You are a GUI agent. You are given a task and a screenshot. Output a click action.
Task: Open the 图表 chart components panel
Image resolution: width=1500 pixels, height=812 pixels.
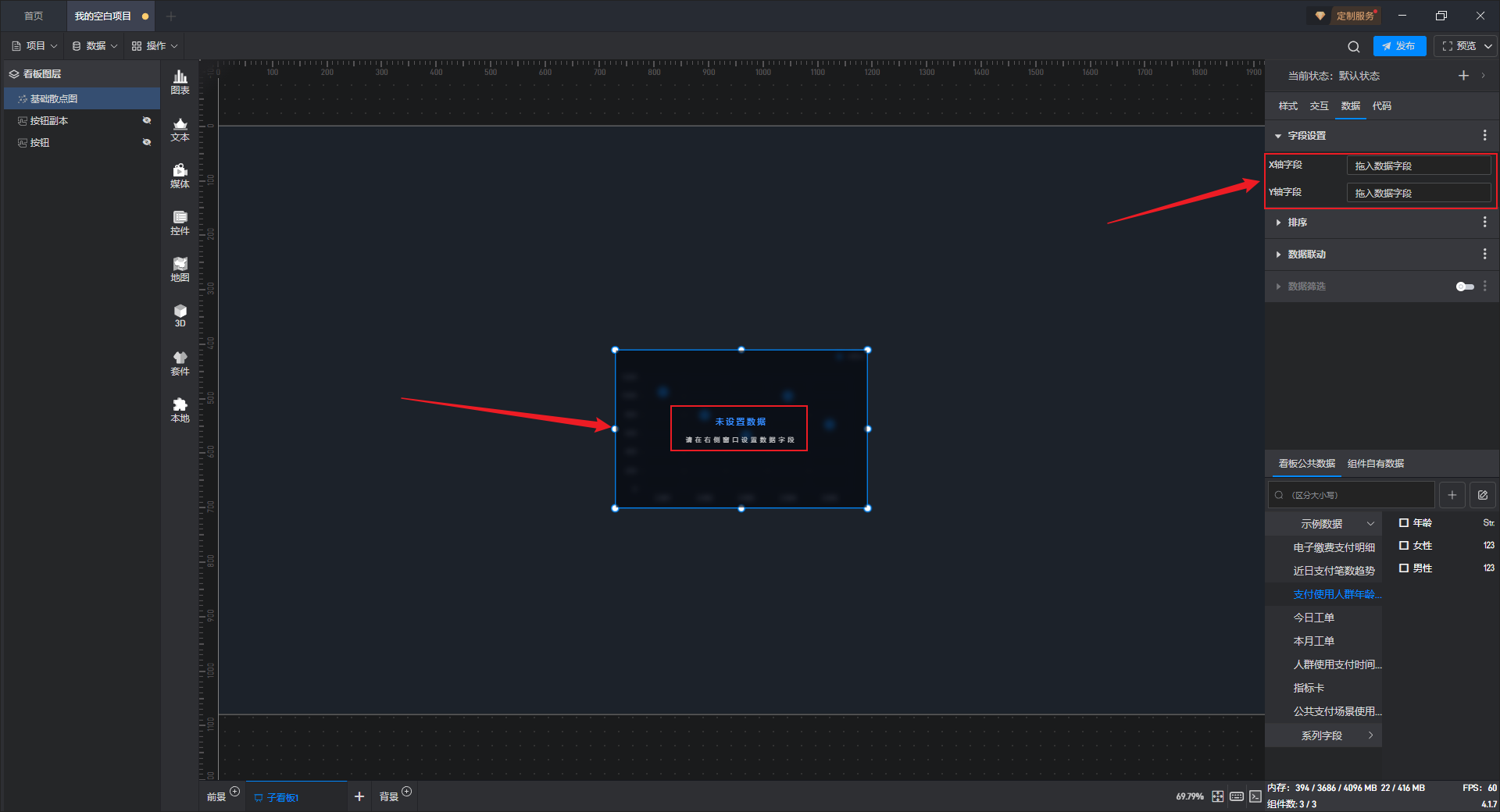[x=180, y=82]
